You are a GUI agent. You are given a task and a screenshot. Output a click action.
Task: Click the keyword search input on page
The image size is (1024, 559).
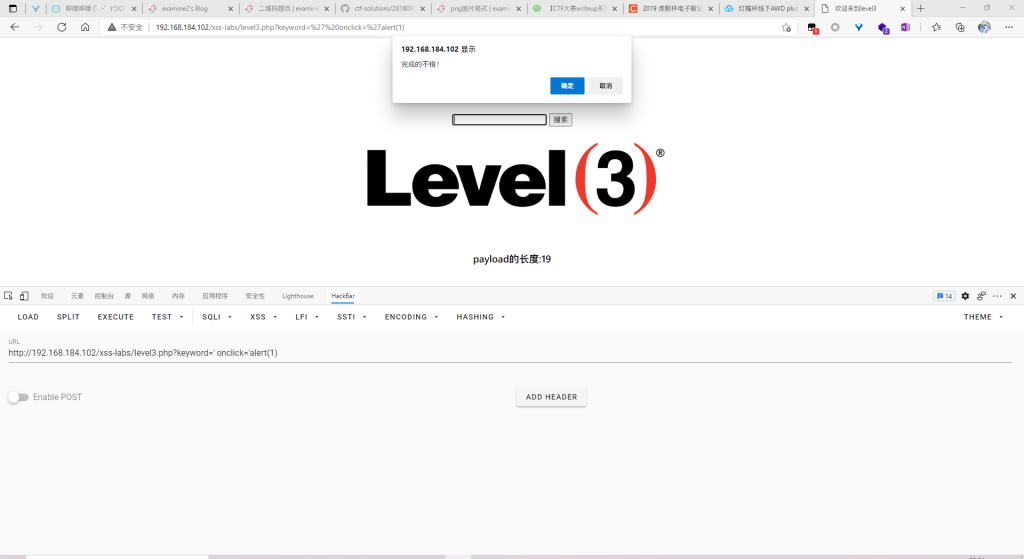coord(499,120)
